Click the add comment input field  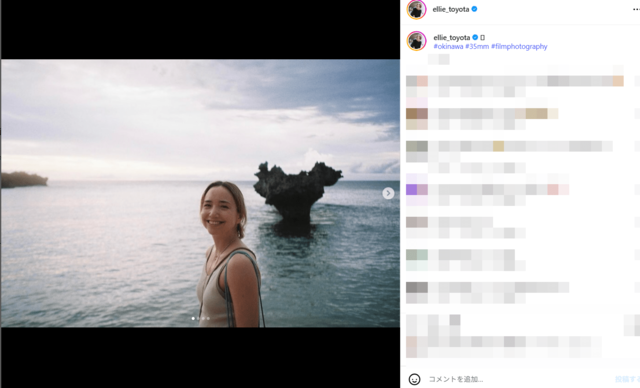click(x=518, y=379)
